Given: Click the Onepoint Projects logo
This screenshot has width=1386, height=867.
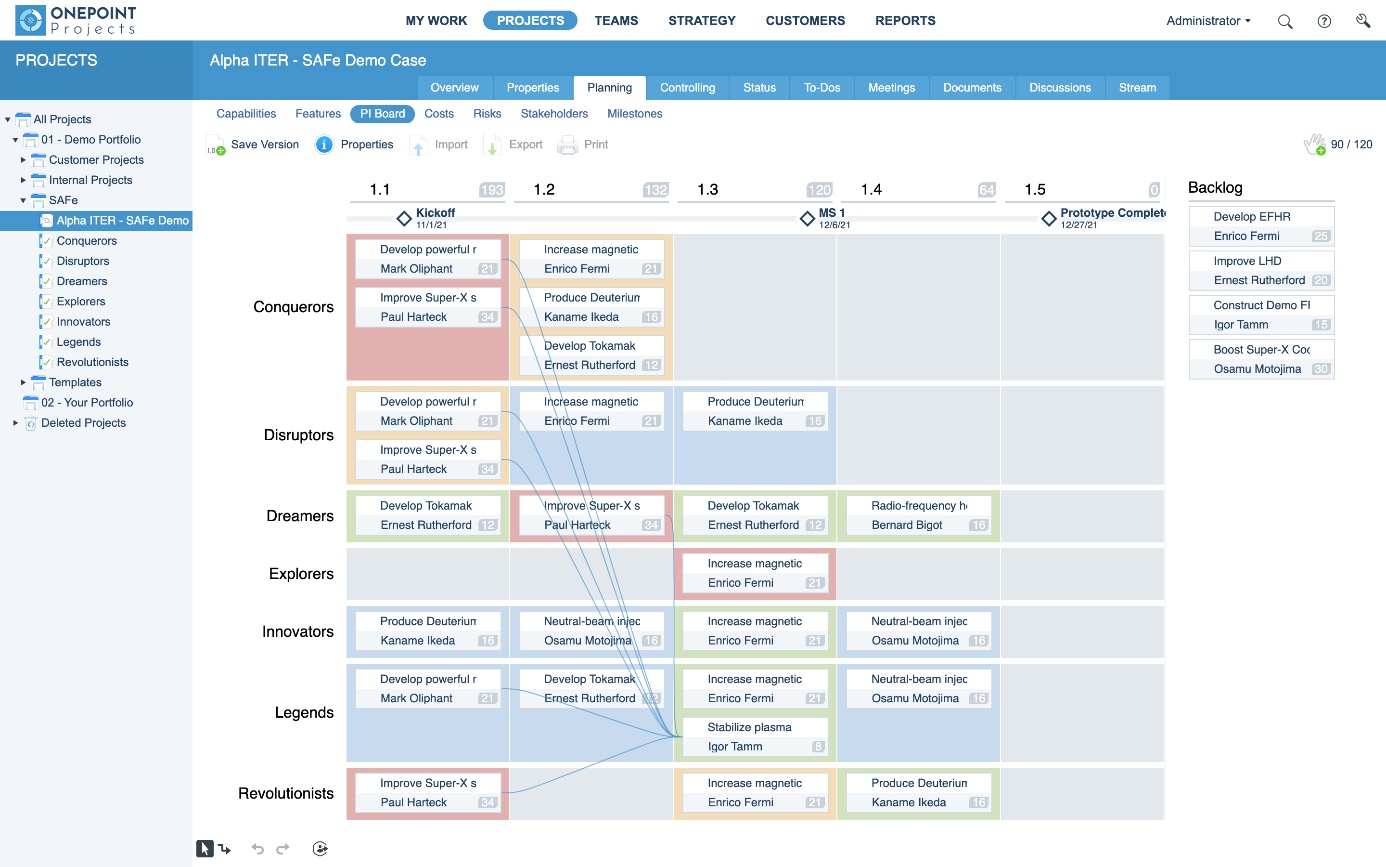Looking at the screenshot, I should (75, 20).
